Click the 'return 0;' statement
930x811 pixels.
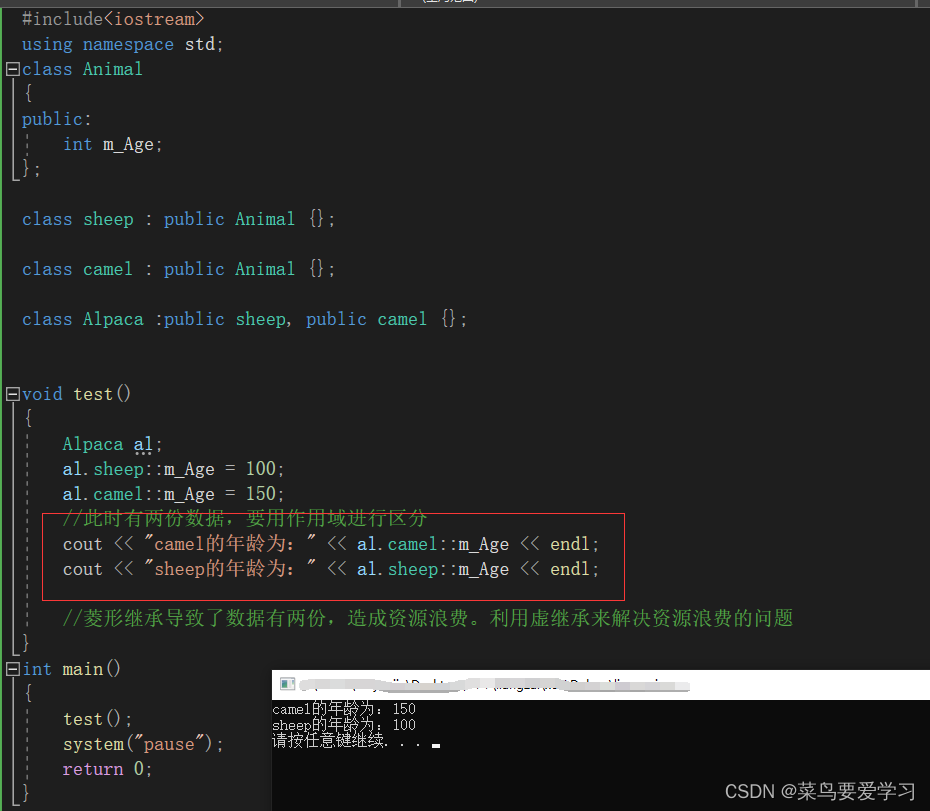(x=107, y=769)
